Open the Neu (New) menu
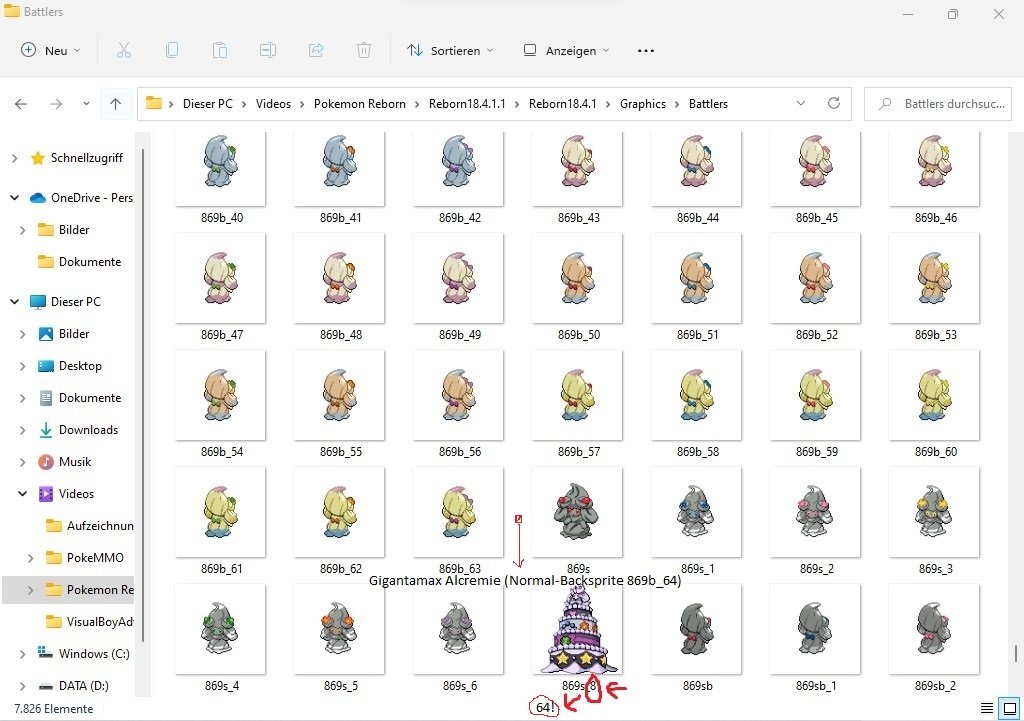1024x721 pixels. 50,50
